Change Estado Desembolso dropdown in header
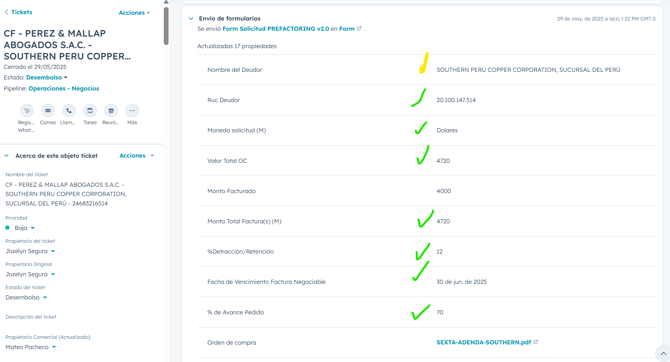Screen dimensions: 670x362 (47, 77)
